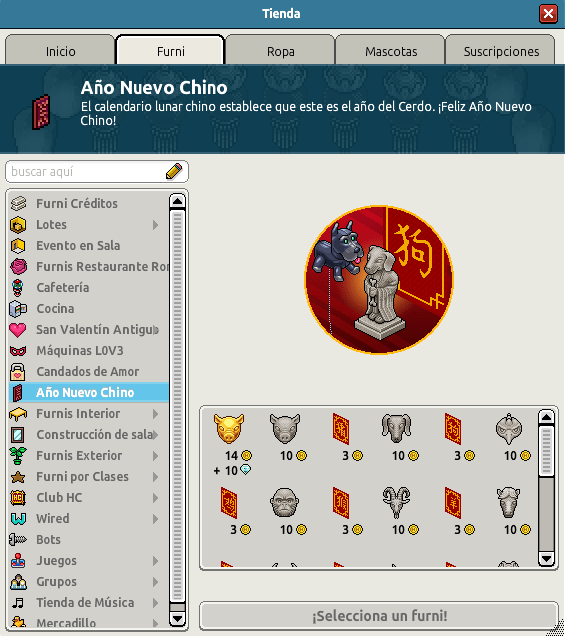
Task: Select the stone dog head furni
Action: tap(396, 428)
